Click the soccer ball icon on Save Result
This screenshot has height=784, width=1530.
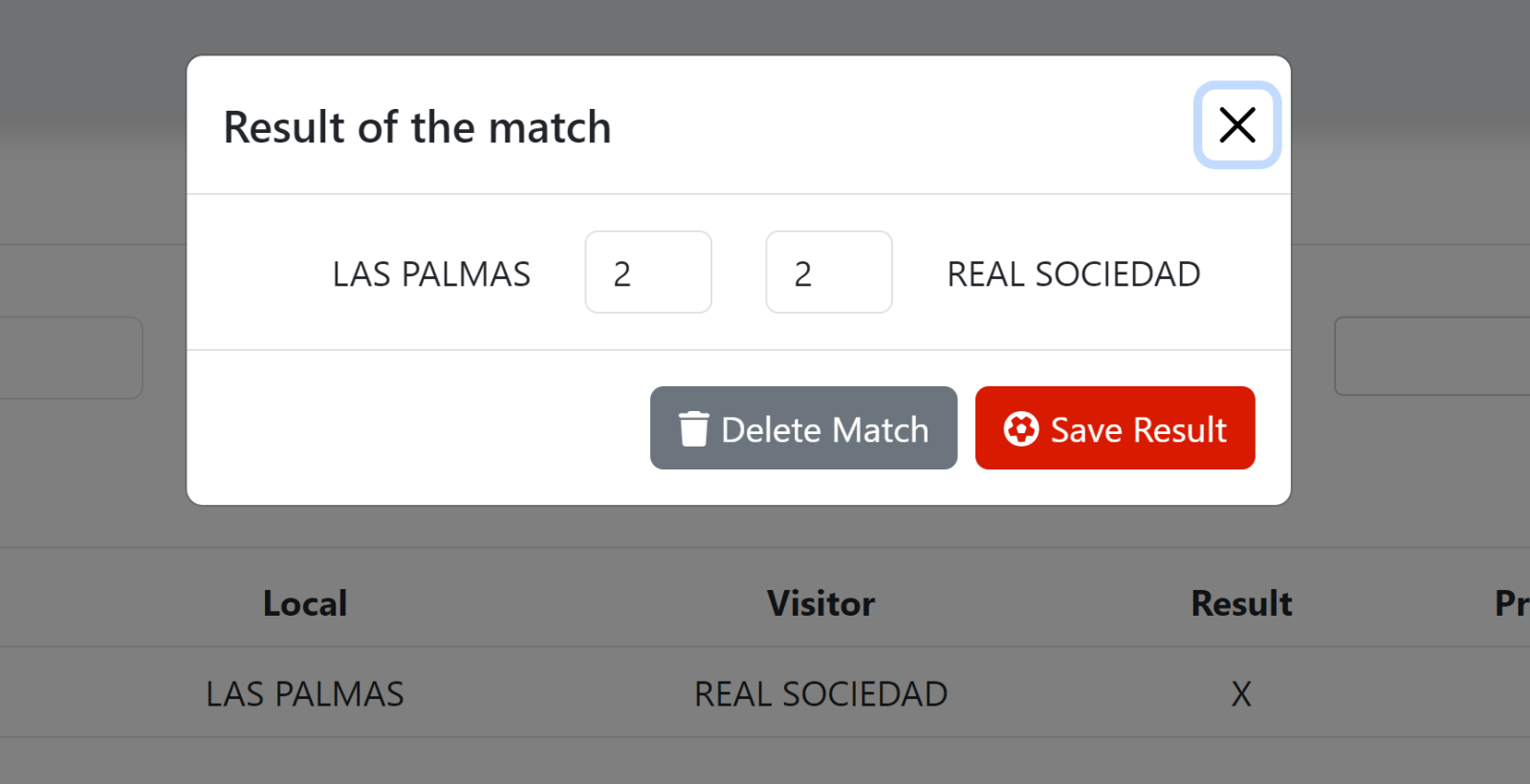[1020, 429]
